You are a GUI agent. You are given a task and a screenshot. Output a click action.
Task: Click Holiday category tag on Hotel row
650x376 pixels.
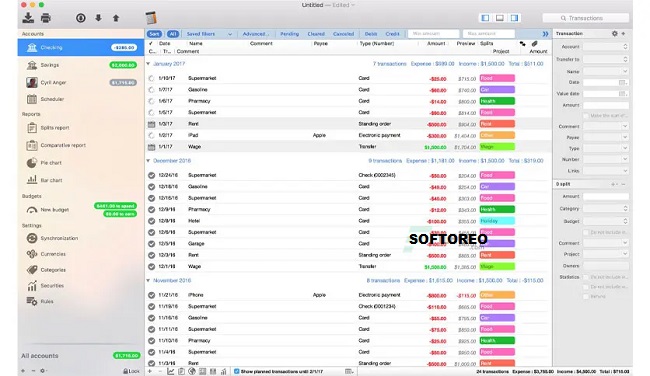click(x=497, y=221)
